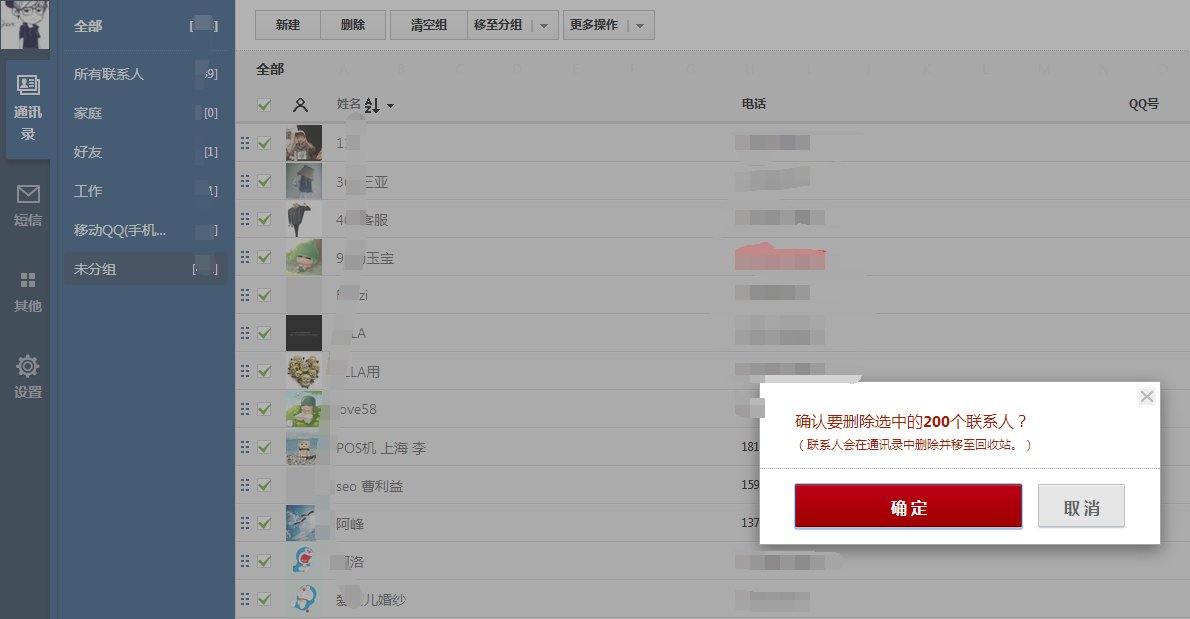The width and height of the screenshot is (1190, 619).
Task: Click the drag handle beside 阿峰
Action: 246,523
